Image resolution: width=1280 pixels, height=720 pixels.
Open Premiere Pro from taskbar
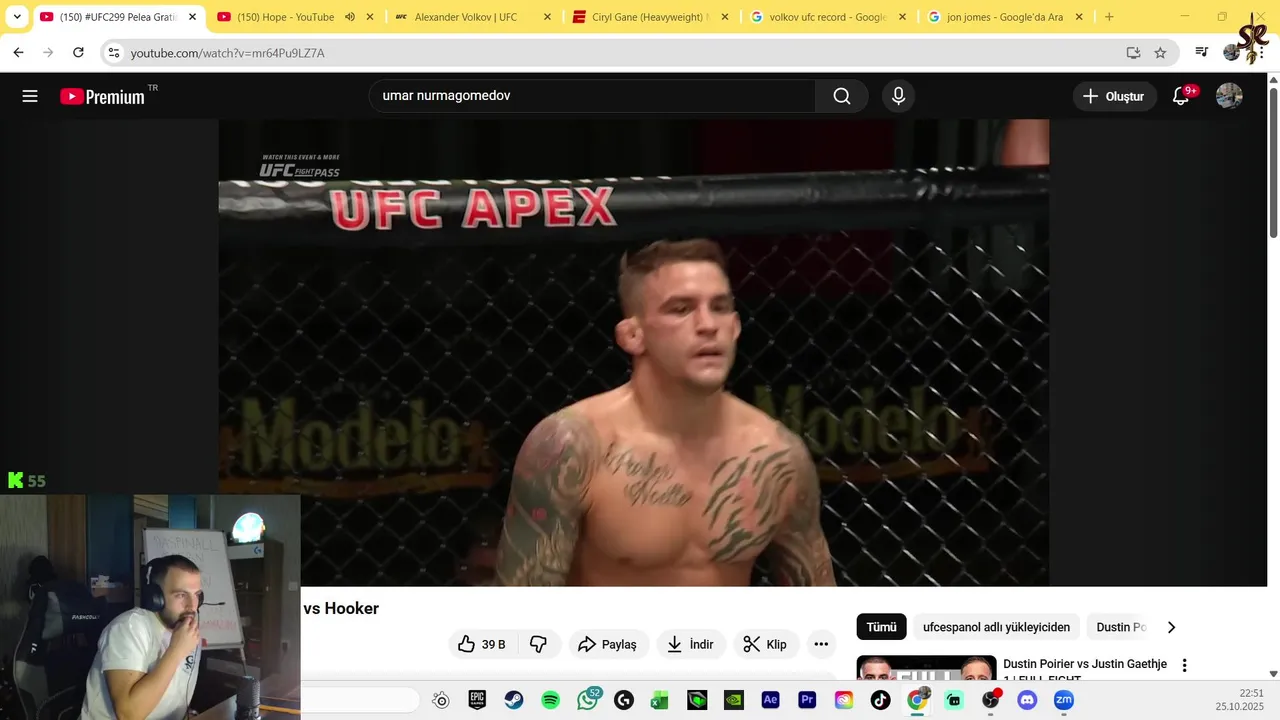click(807, 700)
